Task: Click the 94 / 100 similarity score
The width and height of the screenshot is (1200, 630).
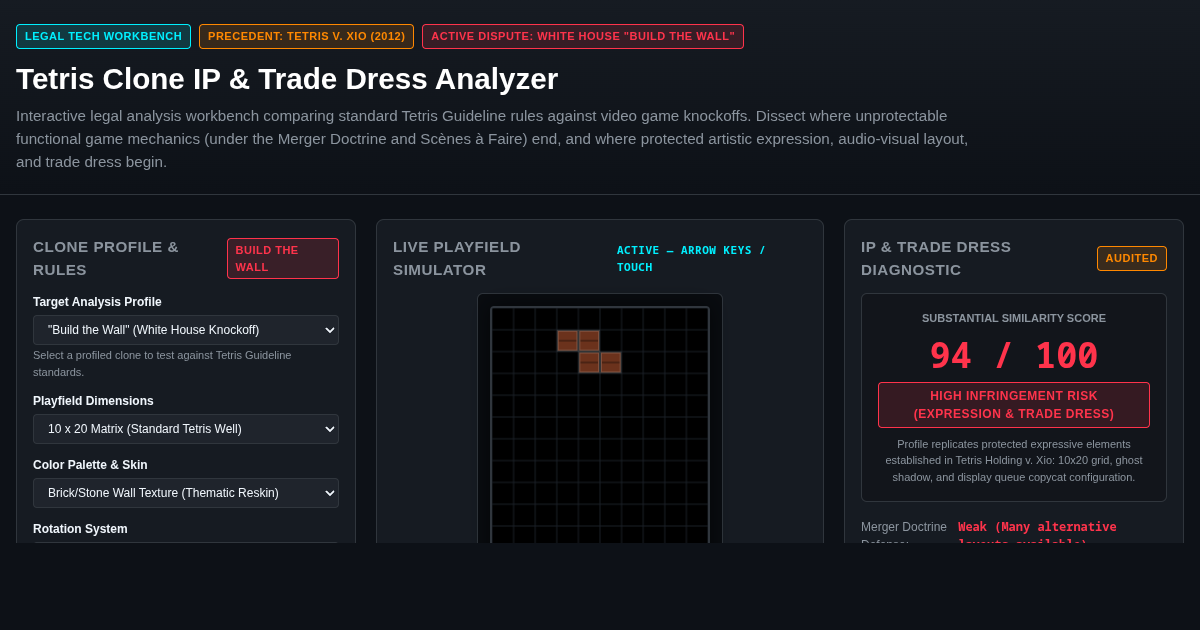Action: [x=1014, y=356]
